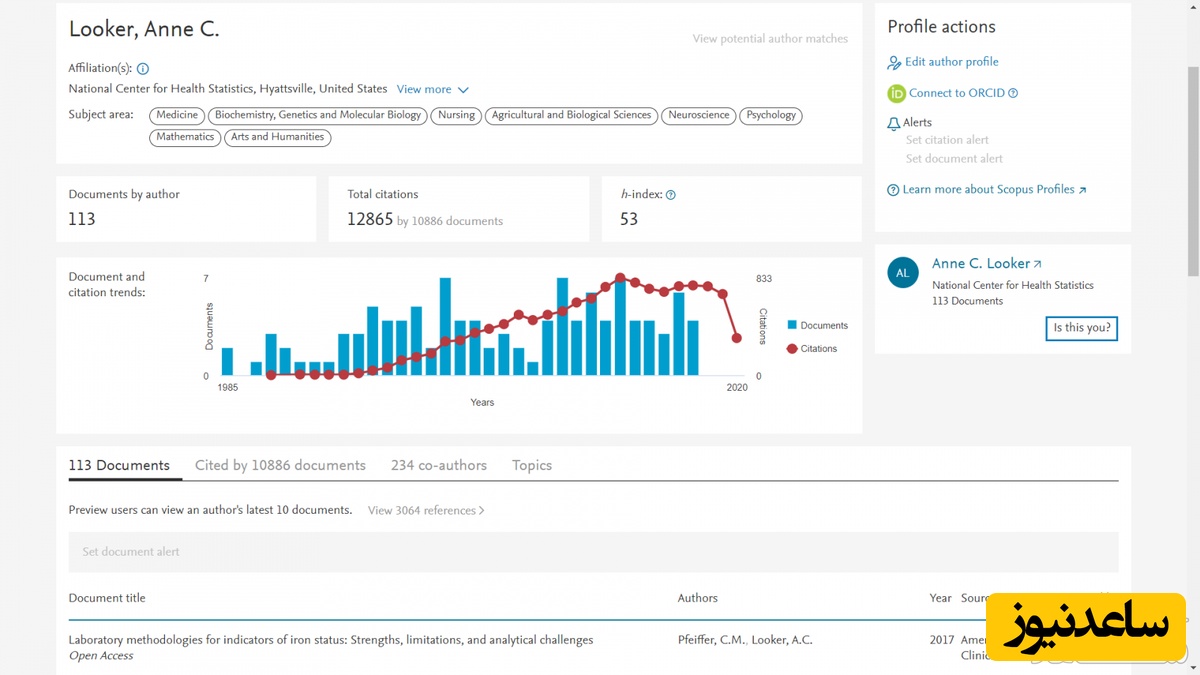The height and width of the screenshot is (675, 1200).
Task: Click the h-index help icon
Action: [x=671, y=195]
